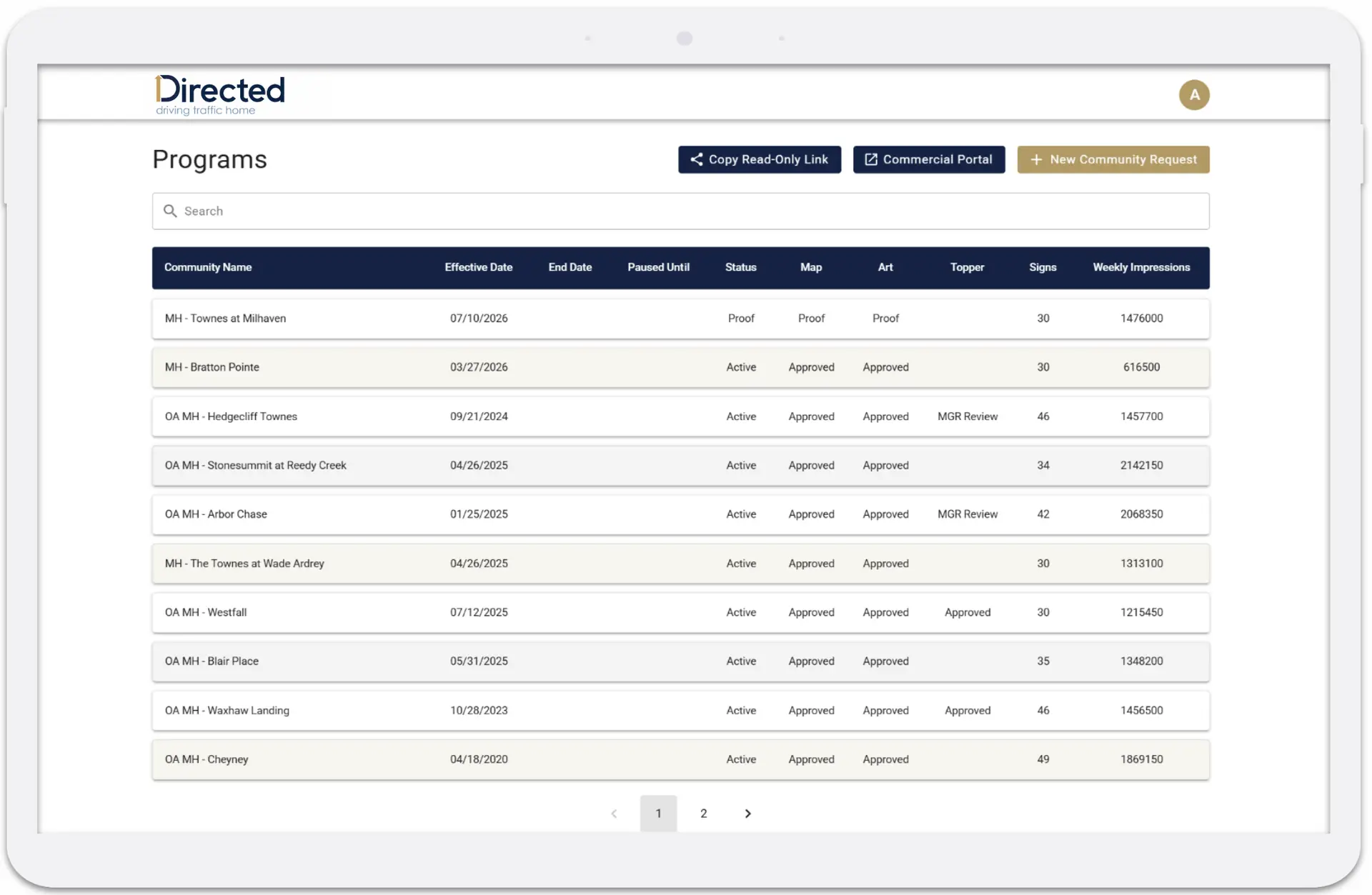The image size is (1372, 895).
Task: Click effective date 09/21/2024
Action: [x=479, y=416]
